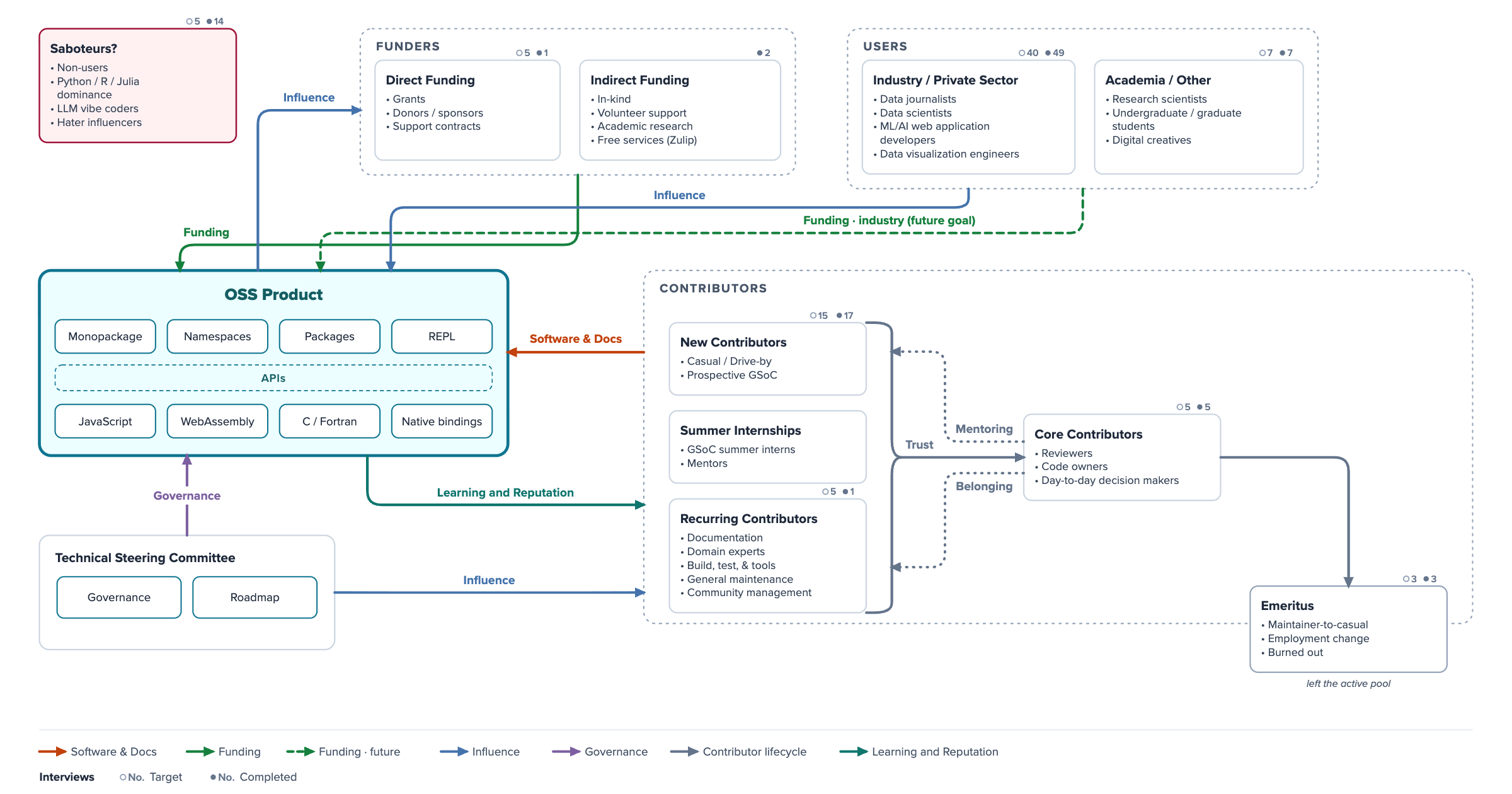Screen dimensions: 1512x794
Task: Click the 'left the active pool' caption
Action: point(1348,684)
